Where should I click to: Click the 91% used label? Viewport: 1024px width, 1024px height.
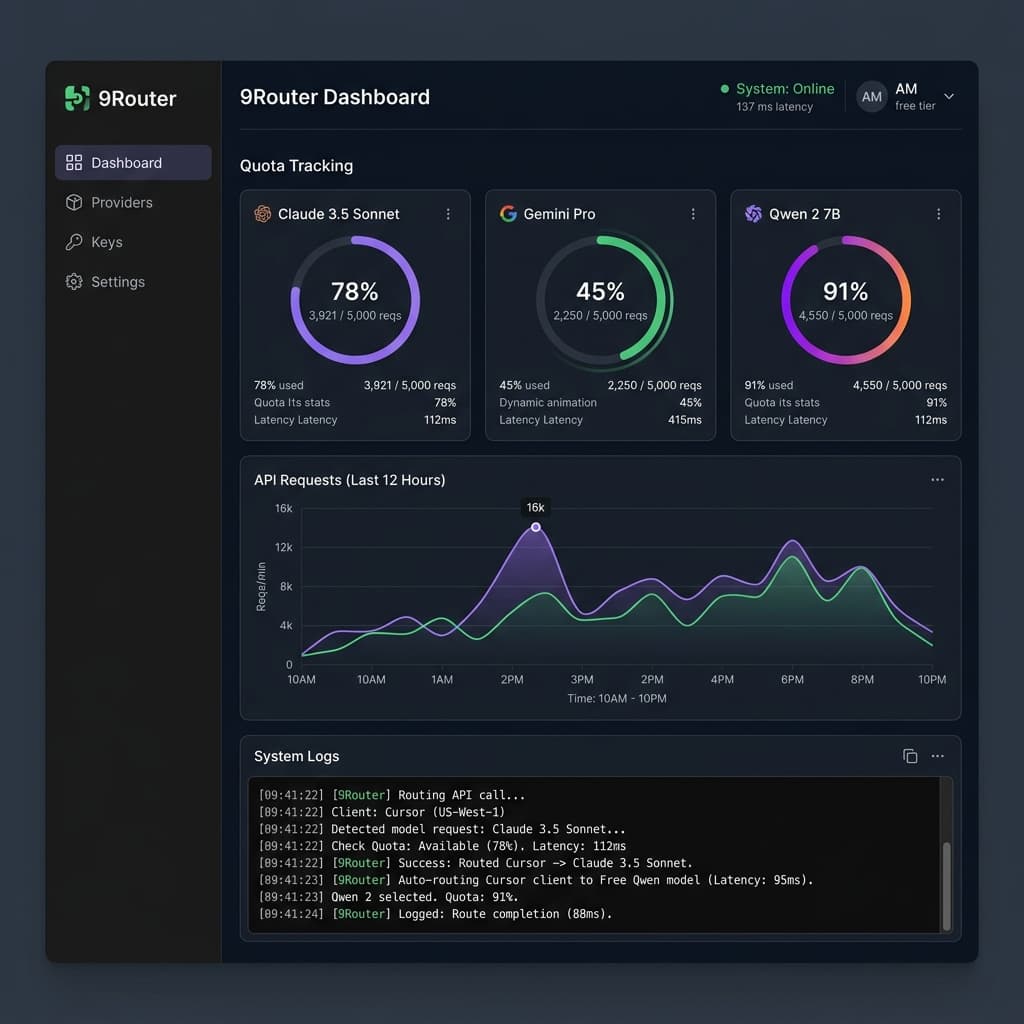(769, 385)
